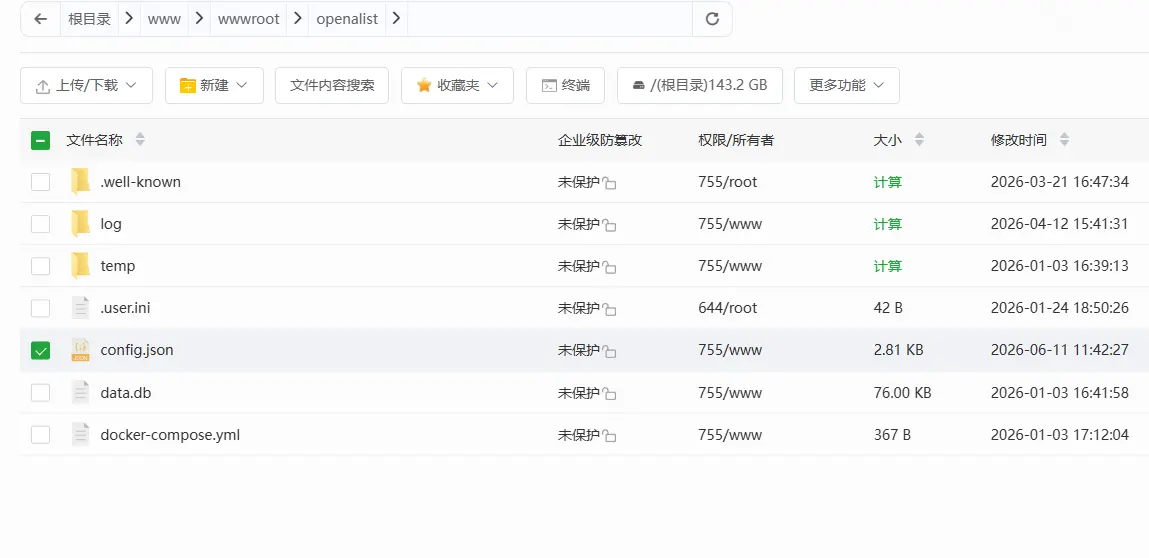Click lock icon in temp row
Viewport: 1149px width, 558px height.
click(609, 267)
